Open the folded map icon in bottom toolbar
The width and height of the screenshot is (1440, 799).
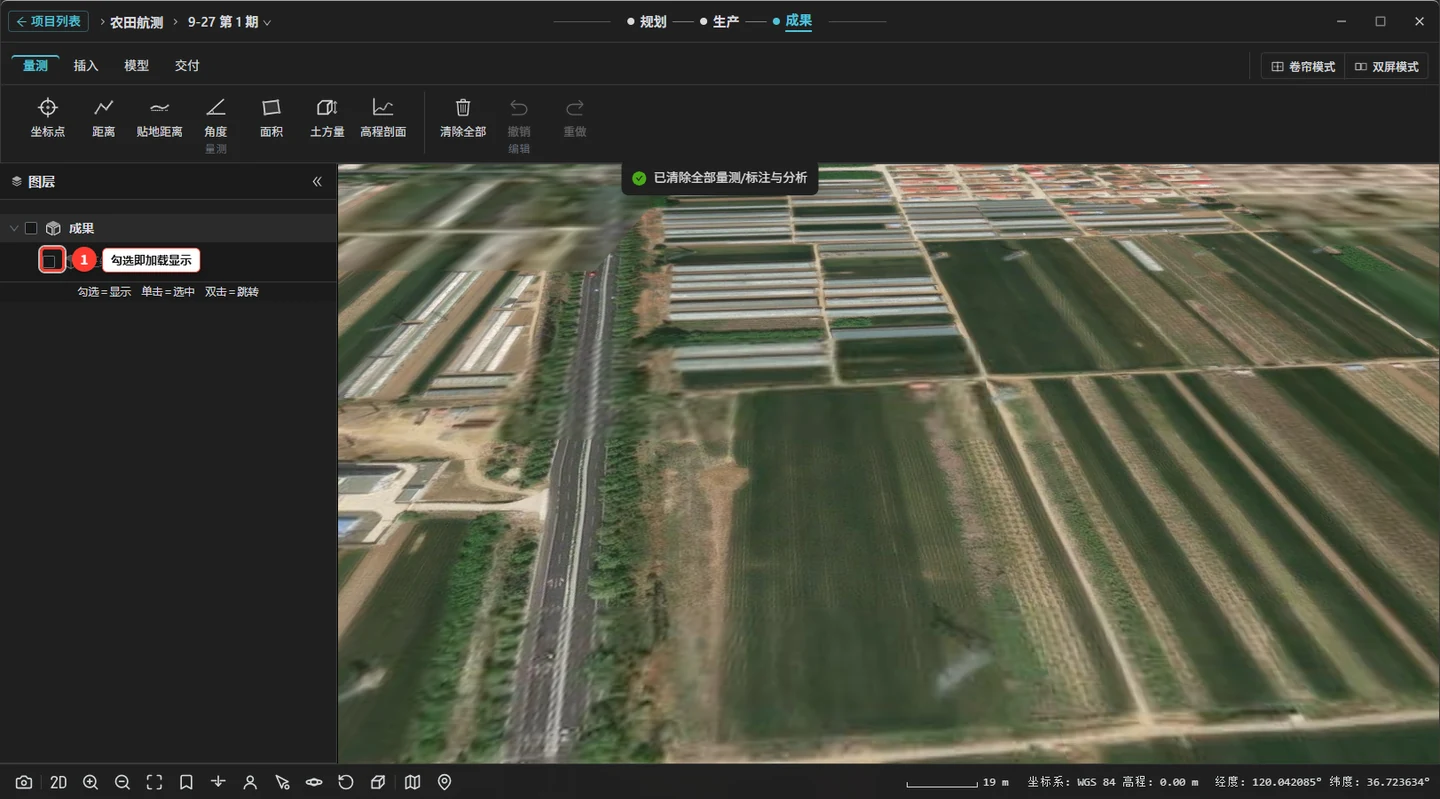(412, 782)
